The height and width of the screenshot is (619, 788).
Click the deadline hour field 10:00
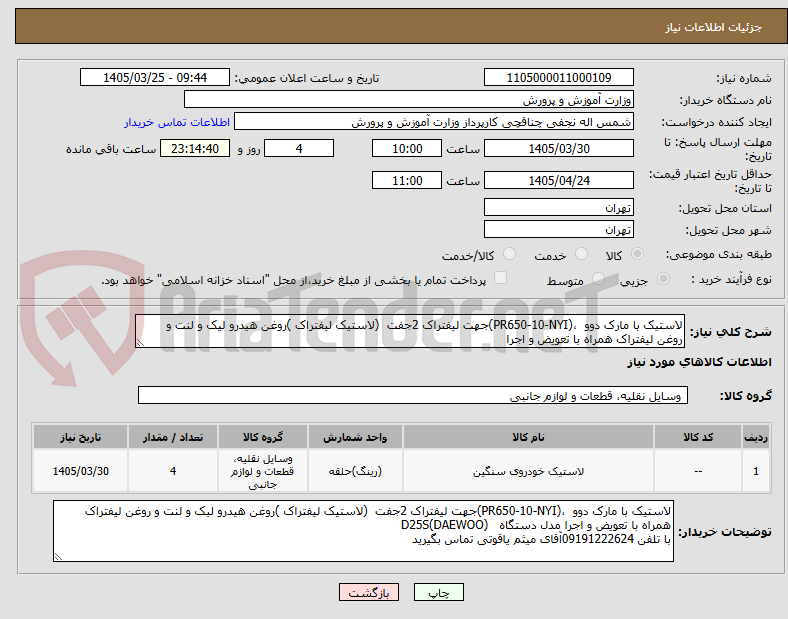[x=407, y=148]
